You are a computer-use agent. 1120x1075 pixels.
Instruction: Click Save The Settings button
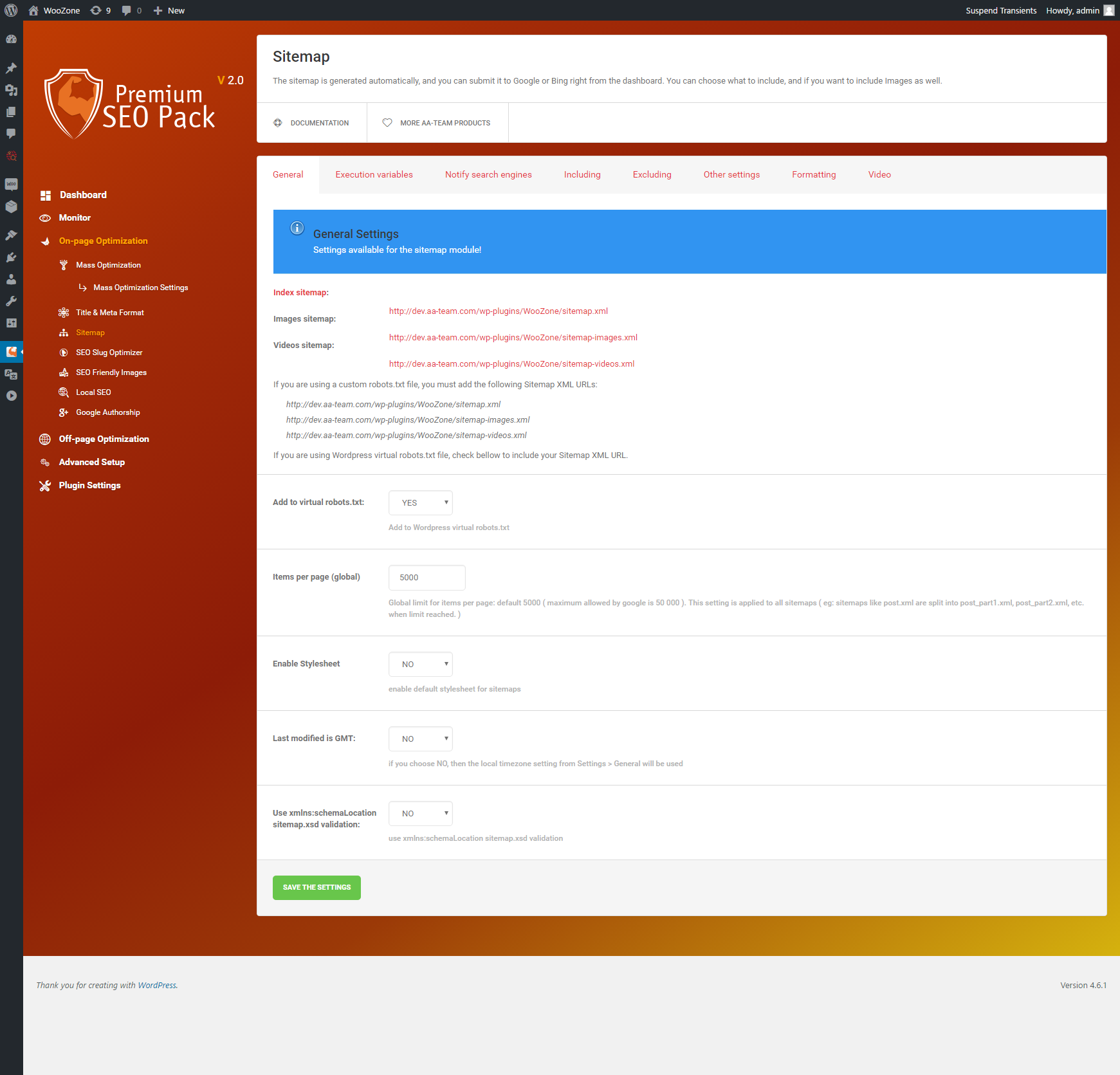317,888
